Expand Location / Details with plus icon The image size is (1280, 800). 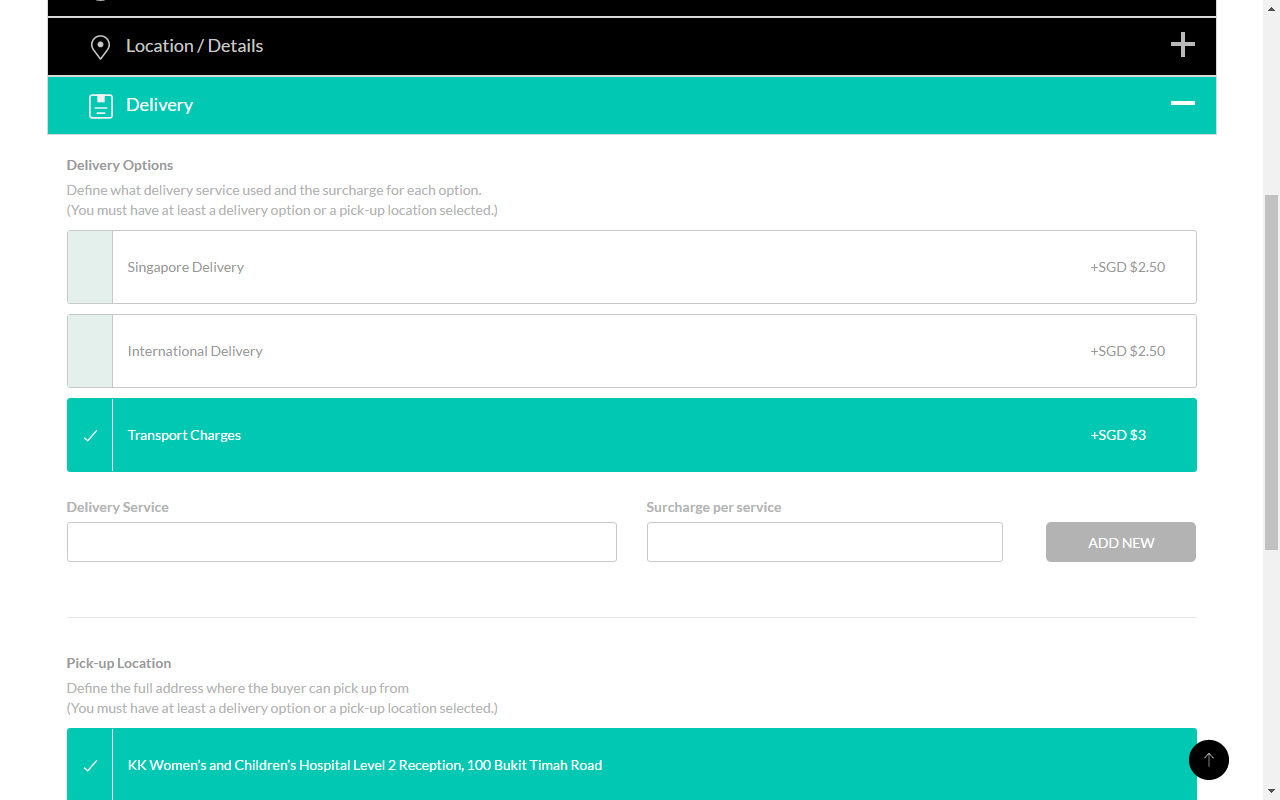pos(1183,45)
